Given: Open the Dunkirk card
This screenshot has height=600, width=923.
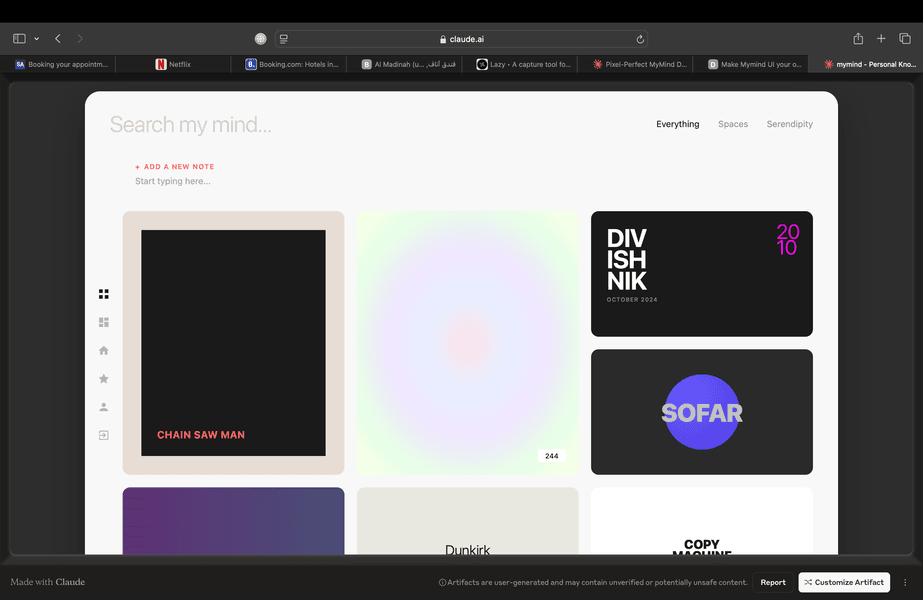Looking at the screenshot, I should [x=467, y=521].
